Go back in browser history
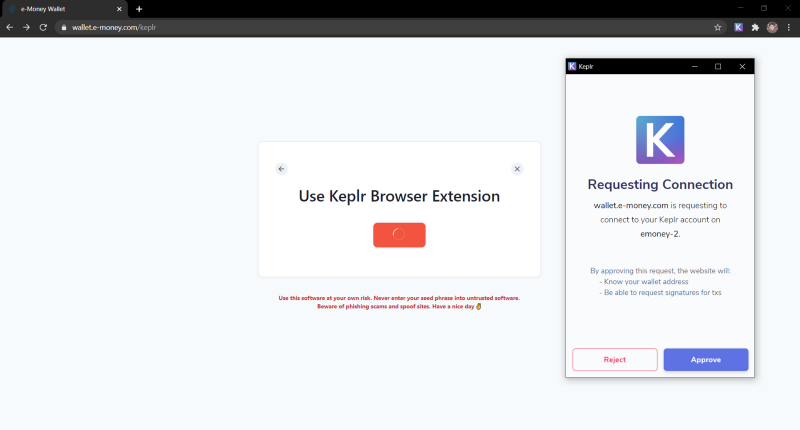 click(x=10, y=28)
